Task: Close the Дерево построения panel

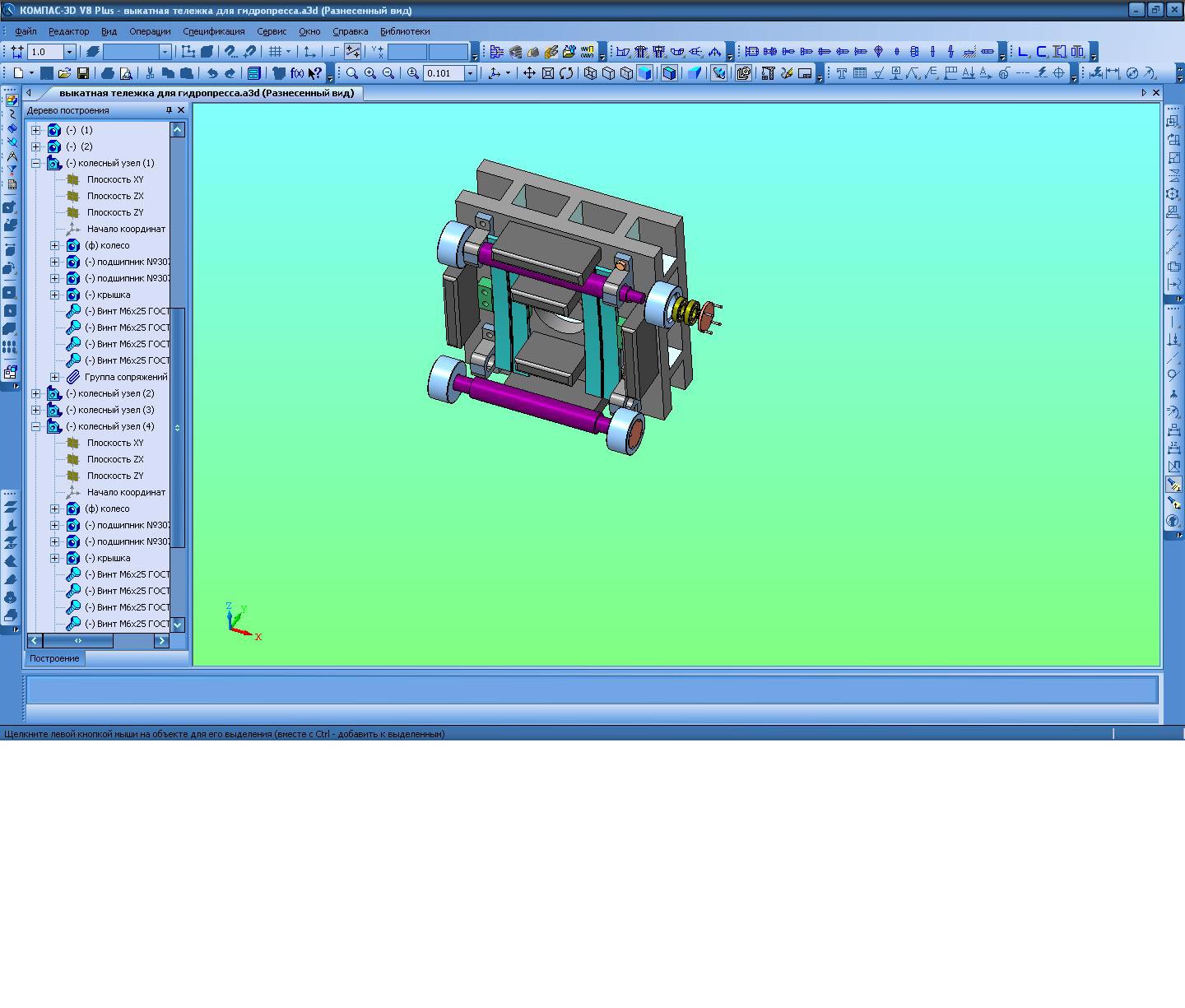Action: click(181, 110)
